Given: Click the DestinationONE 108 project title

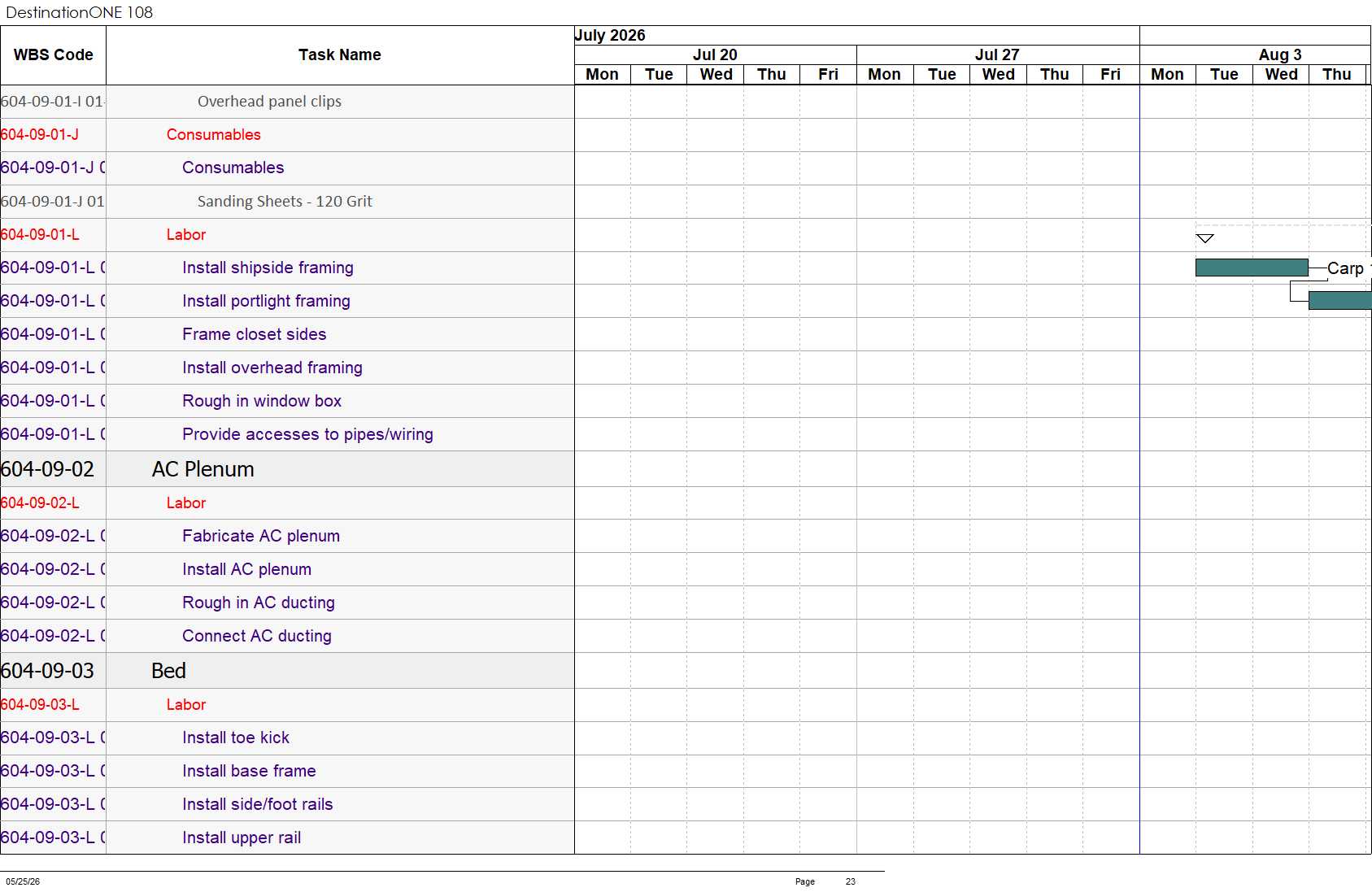Looking at the screenshot, I should (79, 12).
